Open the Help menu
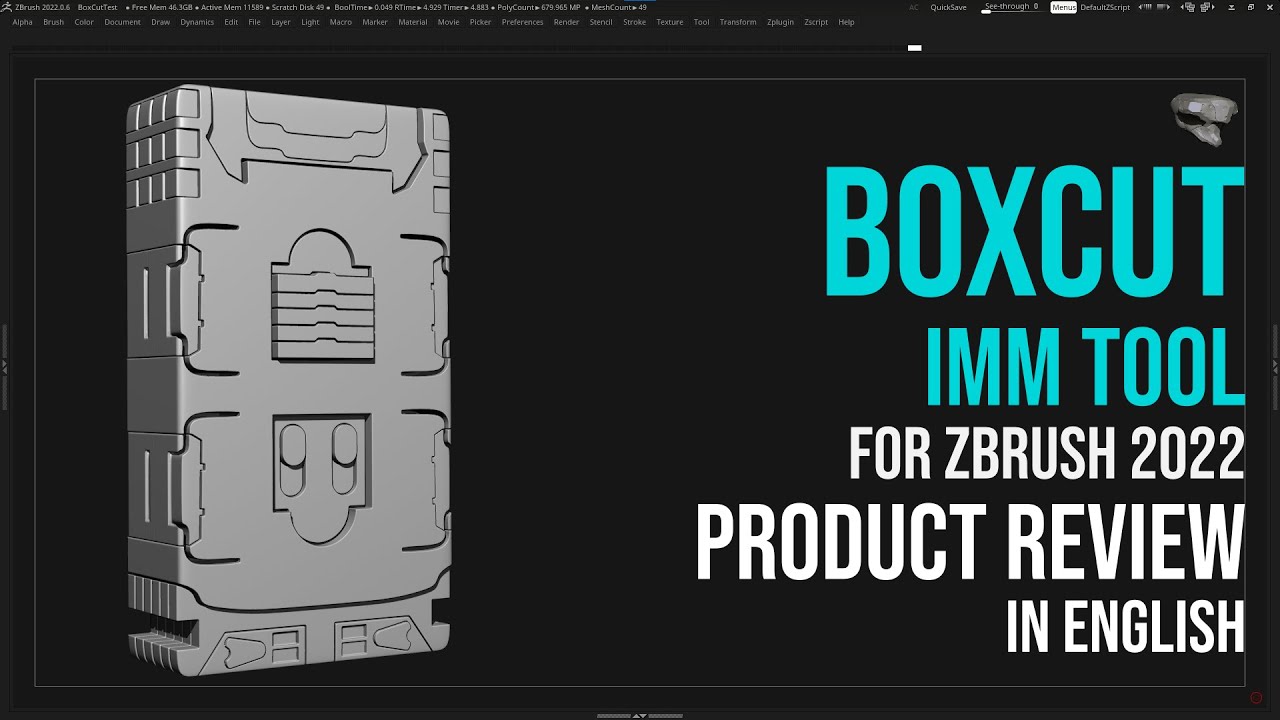This screenshot has height=720, width=1280. click(847, 22)
